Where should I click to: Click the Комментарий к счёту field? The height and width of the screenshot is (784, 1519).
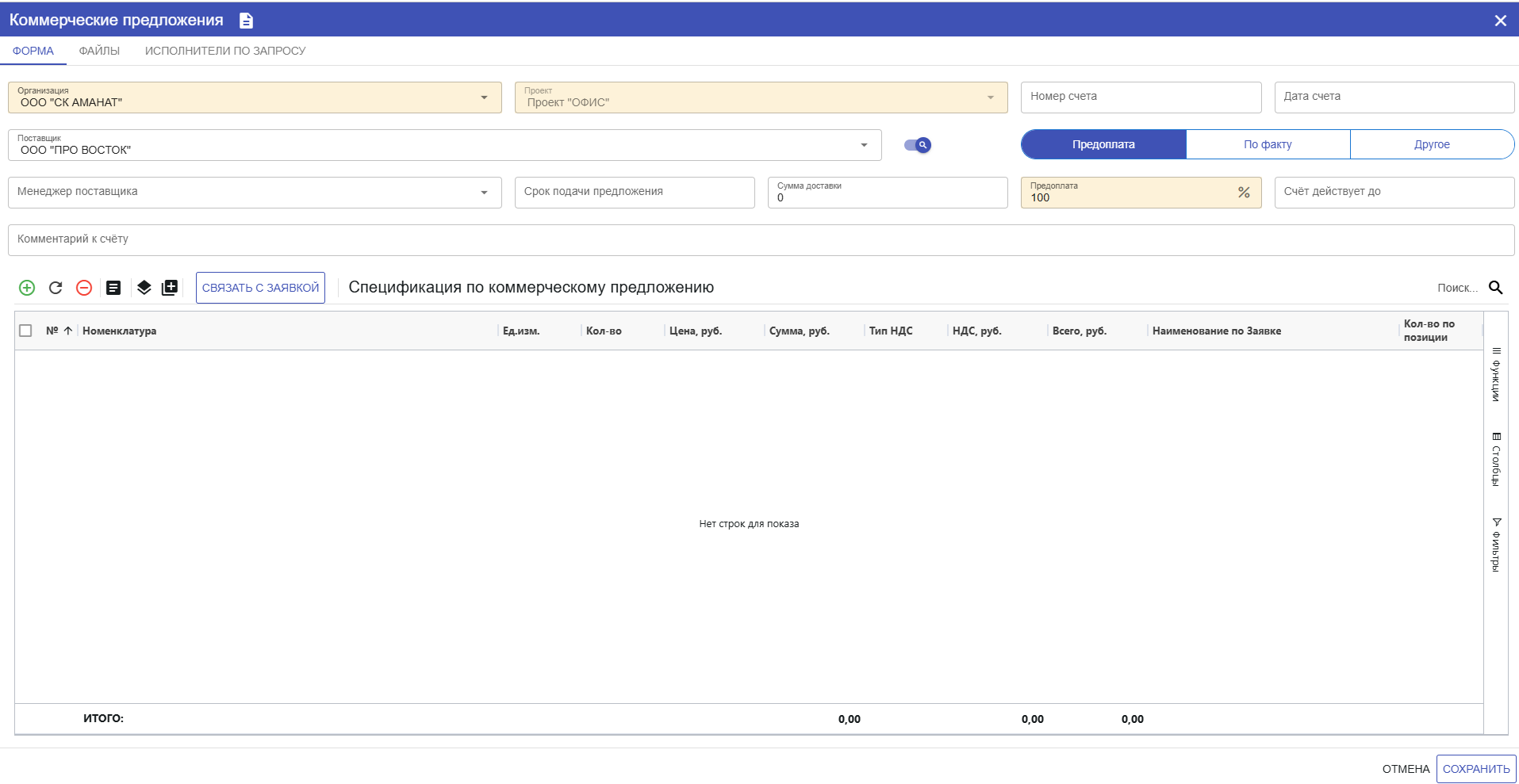[760, 239]
